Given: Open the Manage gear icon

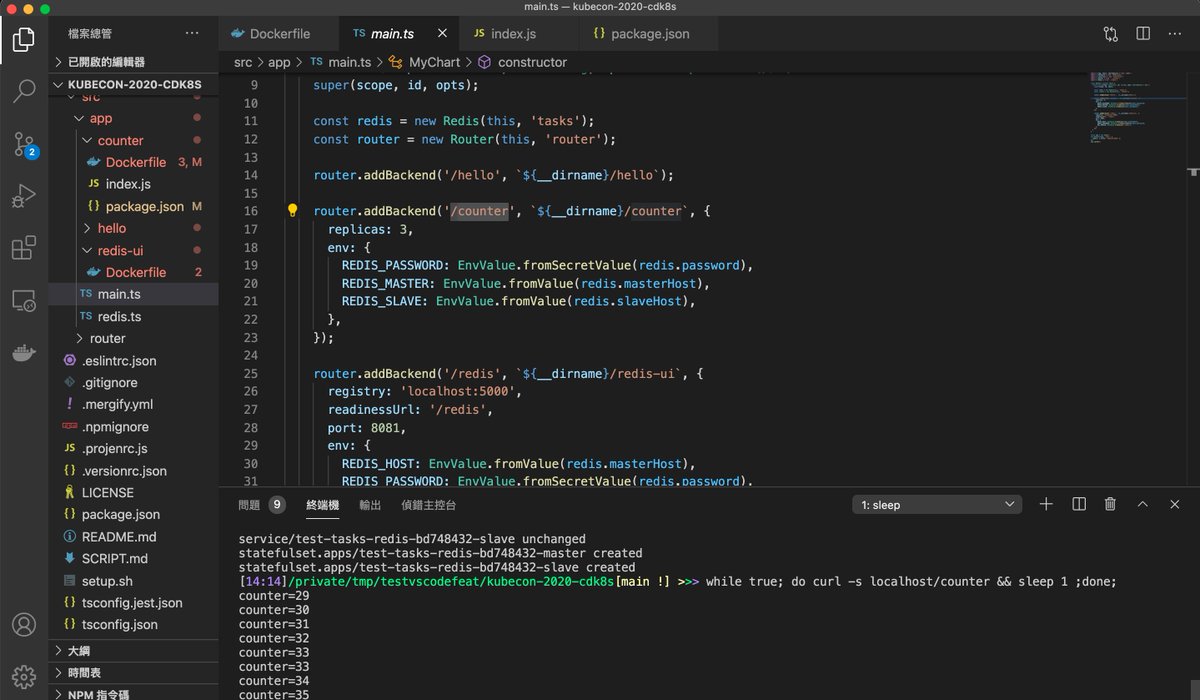Looking at the screenshot, I should 24,676.
